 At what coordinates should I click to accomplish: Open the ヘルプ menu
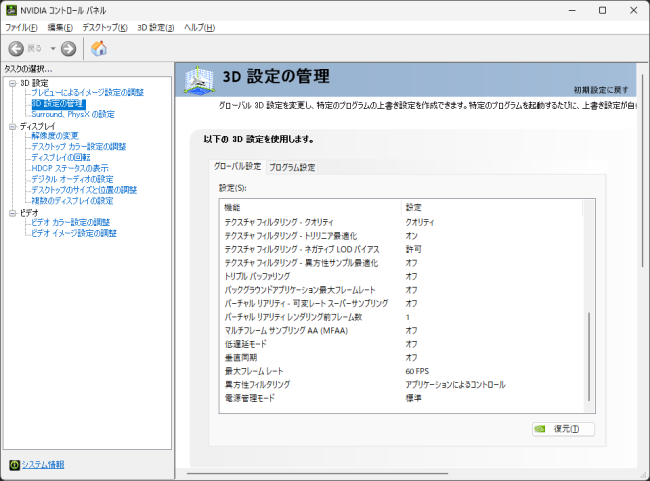pyautogui.click(x=199, y=27)
